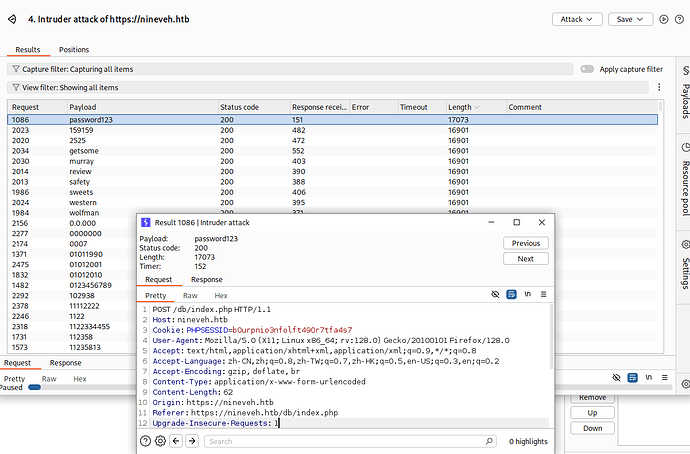The height and width of the screenshot is (454, 690).
Task: Open search settings gear in result window
Action: [161, 441]
